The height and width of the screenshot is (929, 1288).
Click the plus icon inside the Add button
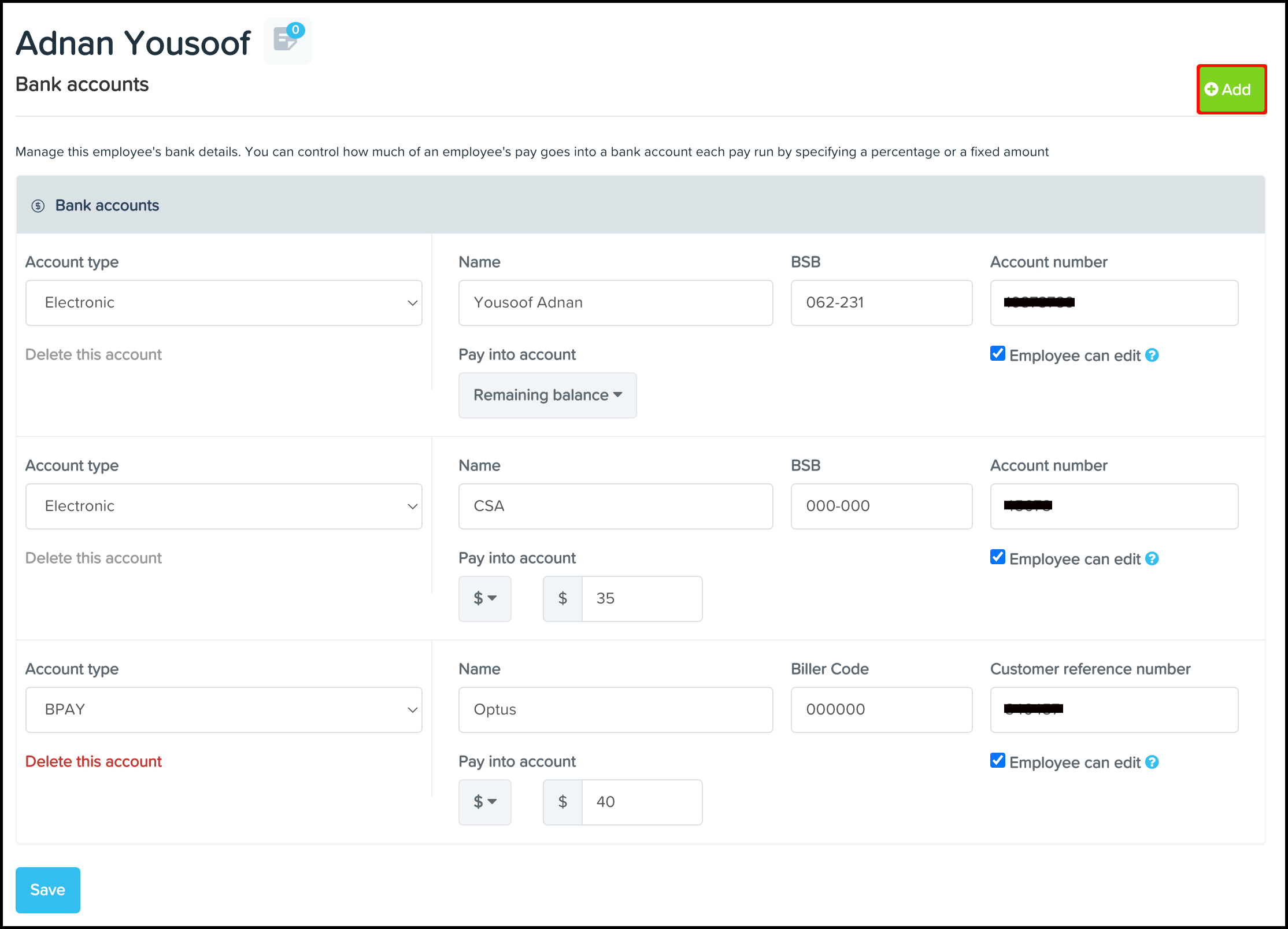[1212, 90]
